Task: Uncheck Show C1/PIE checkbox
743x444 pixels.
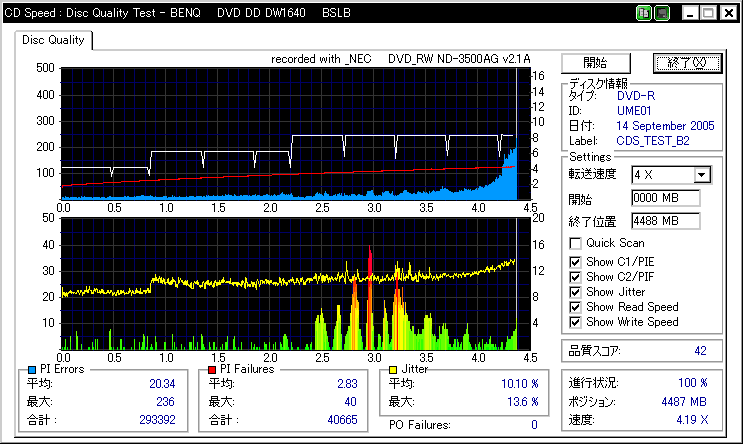Action: coord(575,262)
